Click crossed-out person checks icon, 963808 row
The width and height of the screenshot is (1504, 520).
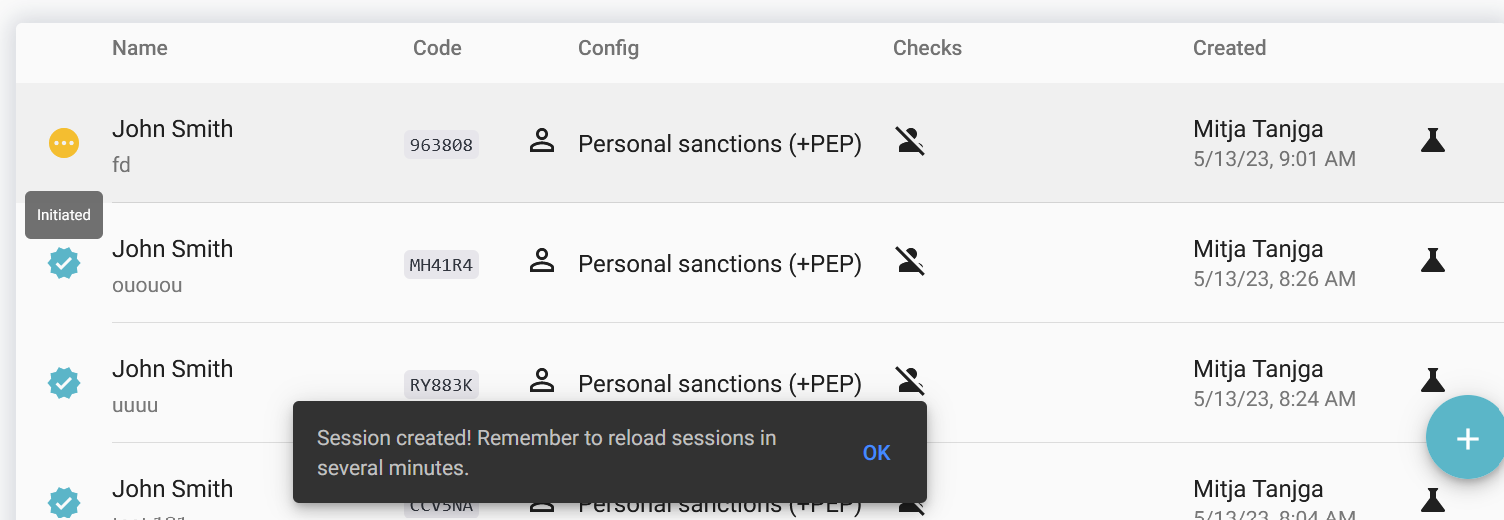(x=910, y=141)
